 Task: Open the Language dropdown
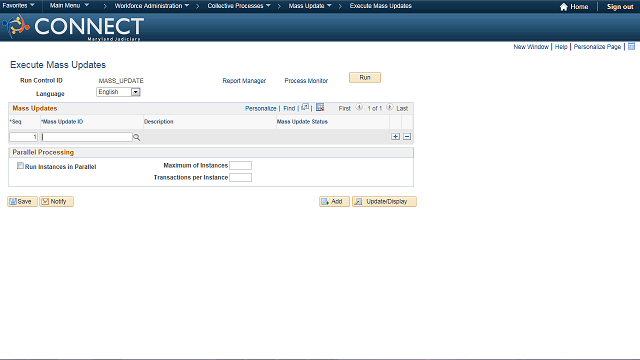118,92
